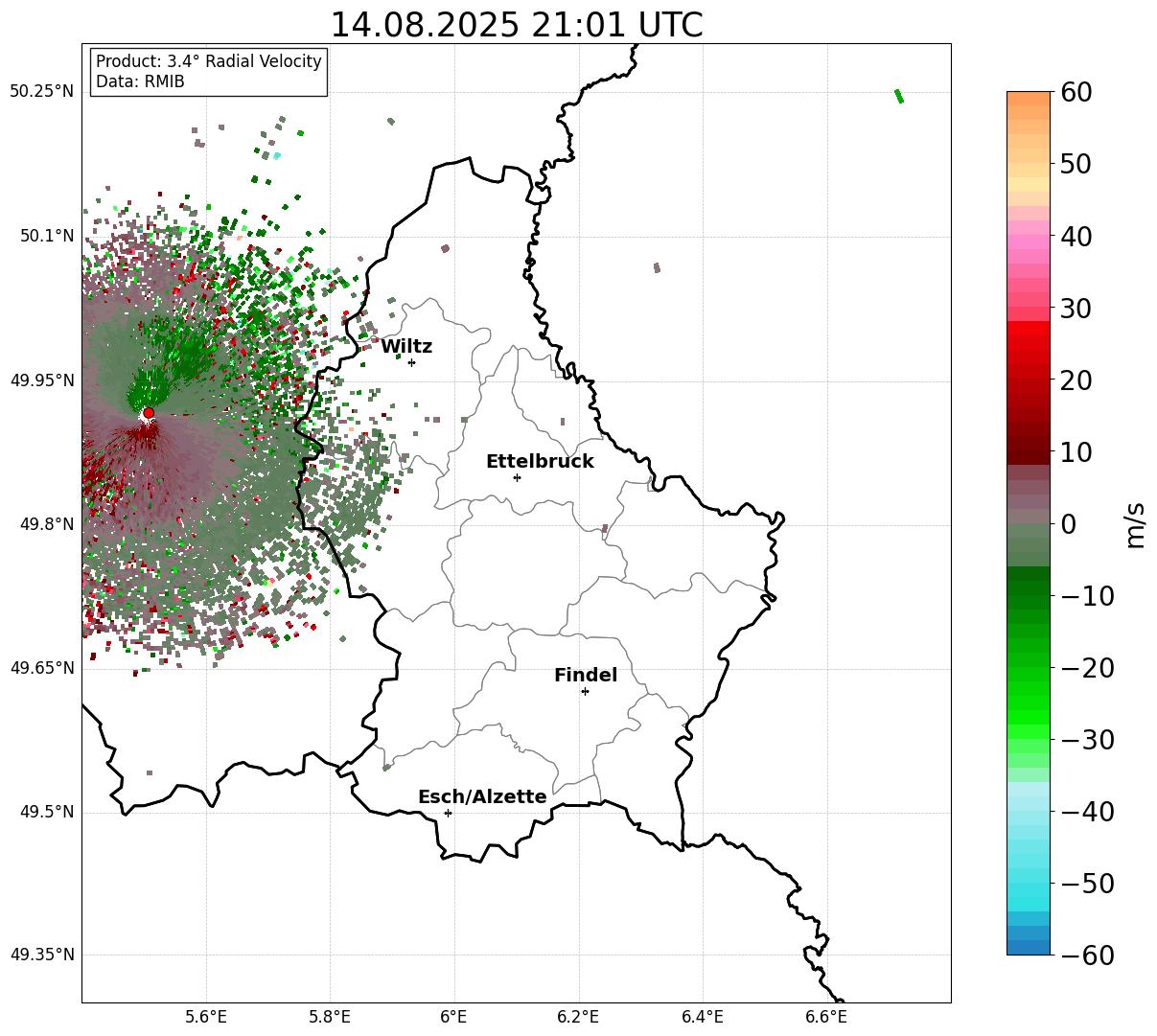Image resolution: width=1157 pixels, height=1036 pixels.
Task: Click the −10 value on colorbar
Action: (1087, 596)
